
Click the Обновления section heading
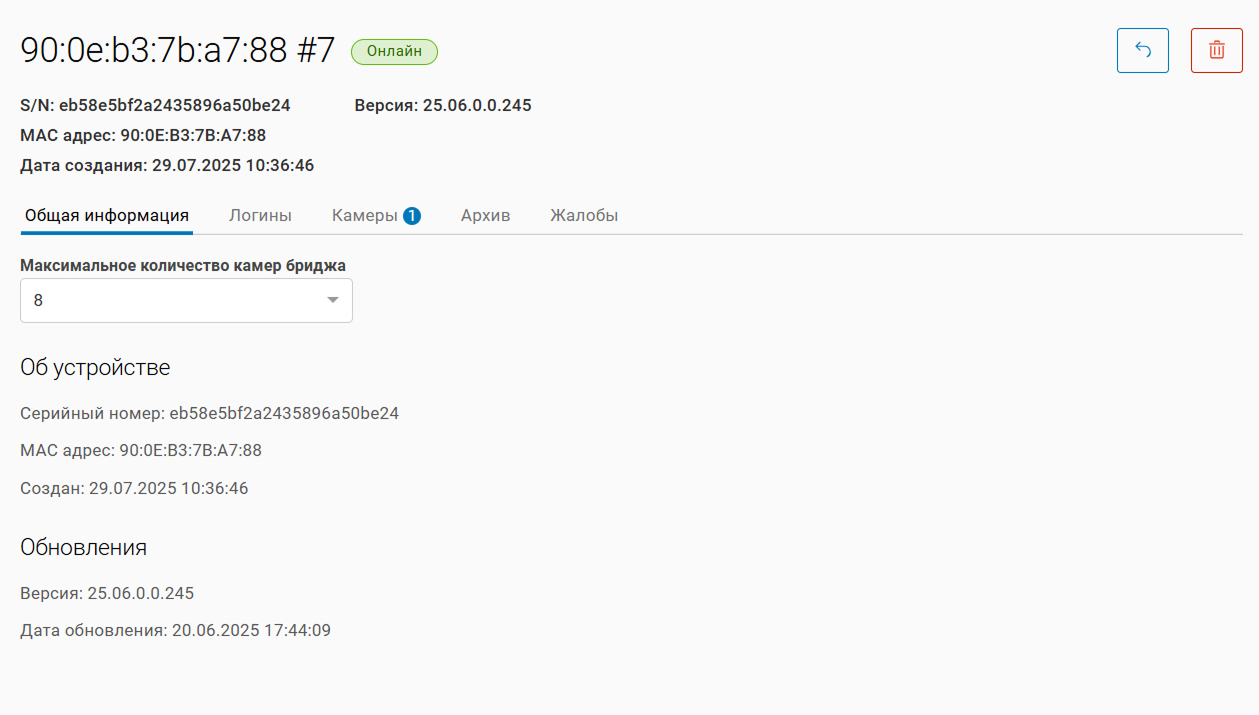click(84, 547)
